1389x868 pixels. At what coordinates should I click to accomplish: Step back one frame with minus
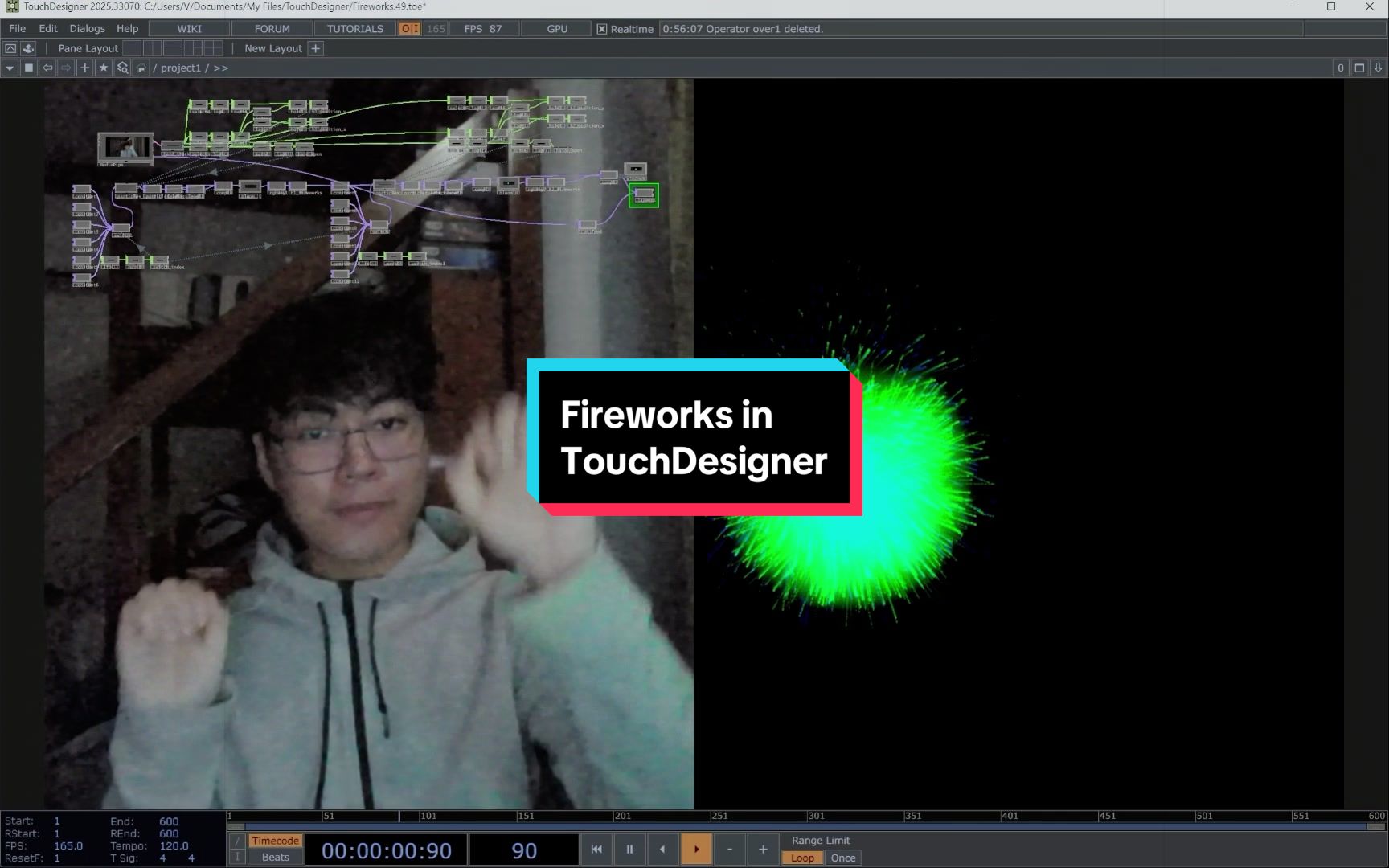[729, 850]
